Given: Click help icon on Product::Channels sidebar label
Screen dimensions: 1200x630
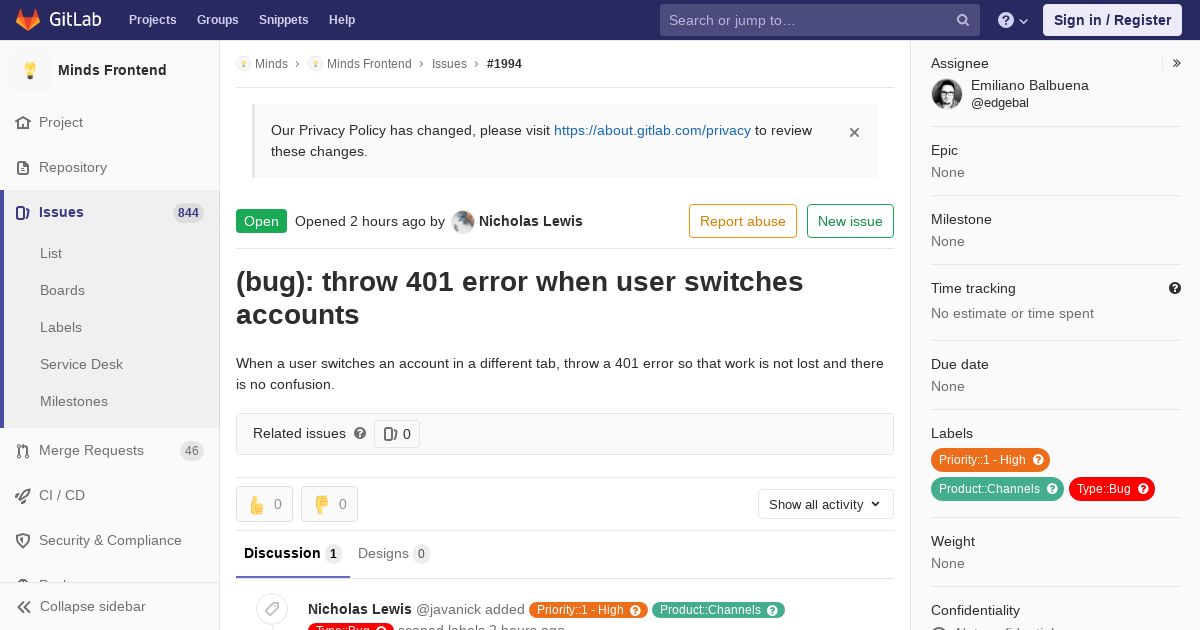Looking at the screenshot, I should (x=1052, y=489).
